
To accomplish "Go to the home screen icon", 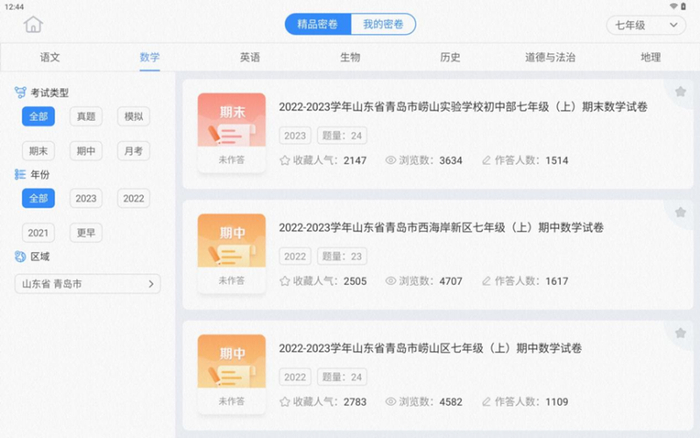I will pos(33,24).
